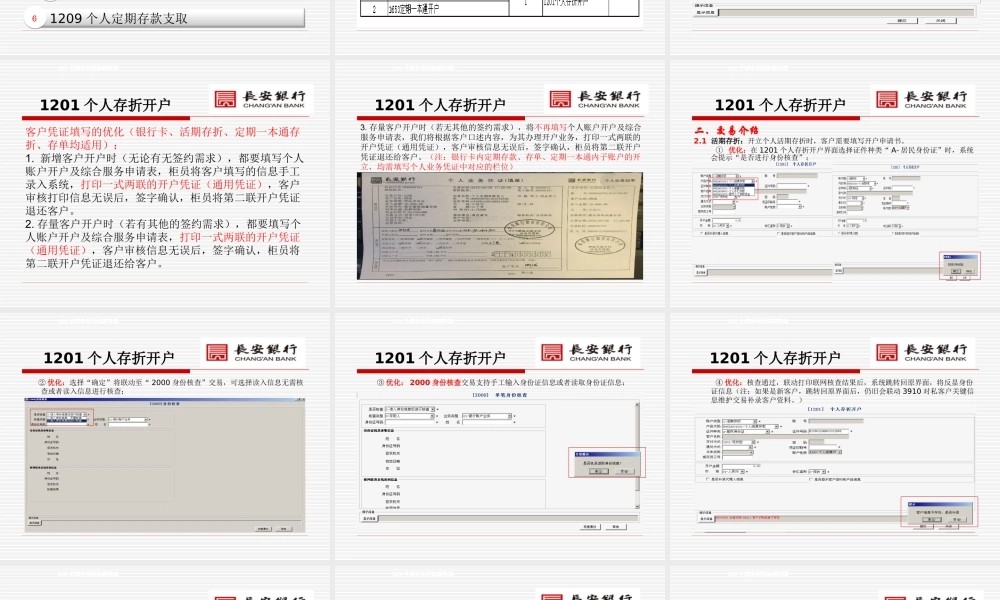
Task: Click the Chang'an Bank logo on the ② 优化 slide
Action: pos(253,353)
